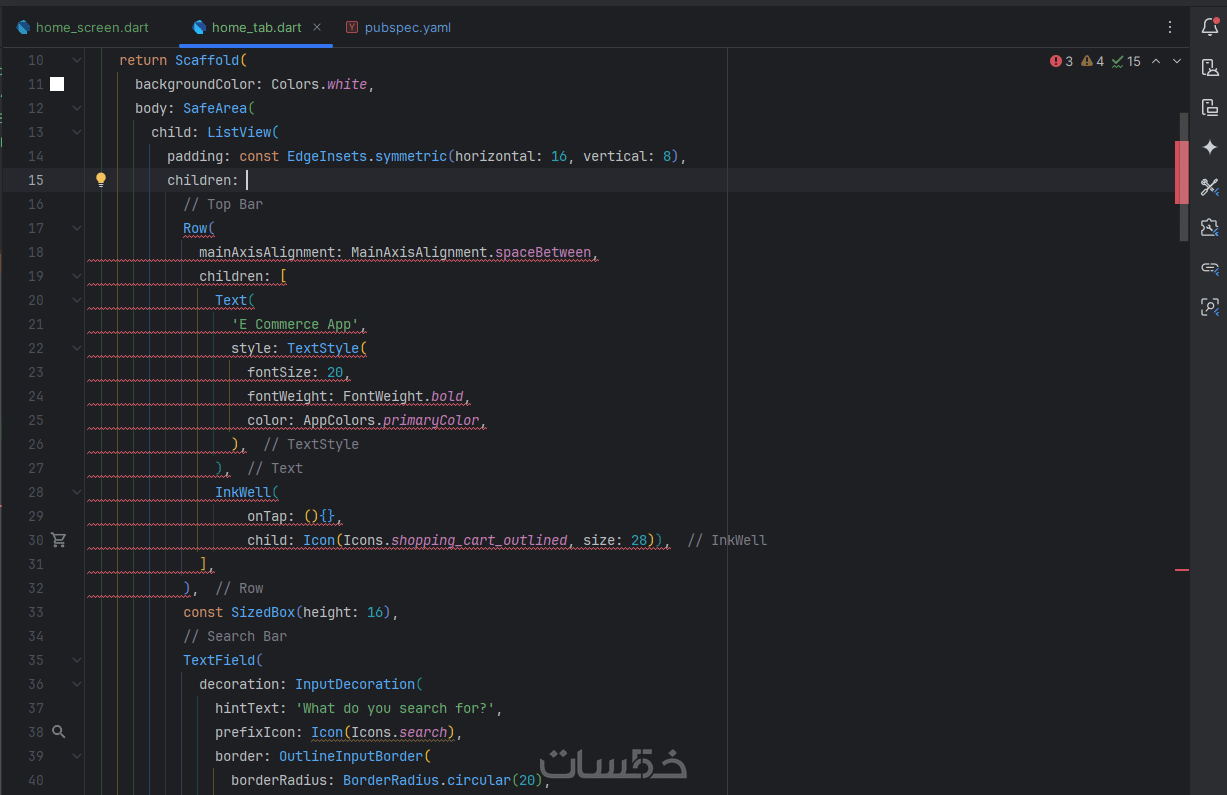This screenshot has height=795, width=1227.
Task: Switch to the pubspec.yaml tab
Action: tap(407, 27)
